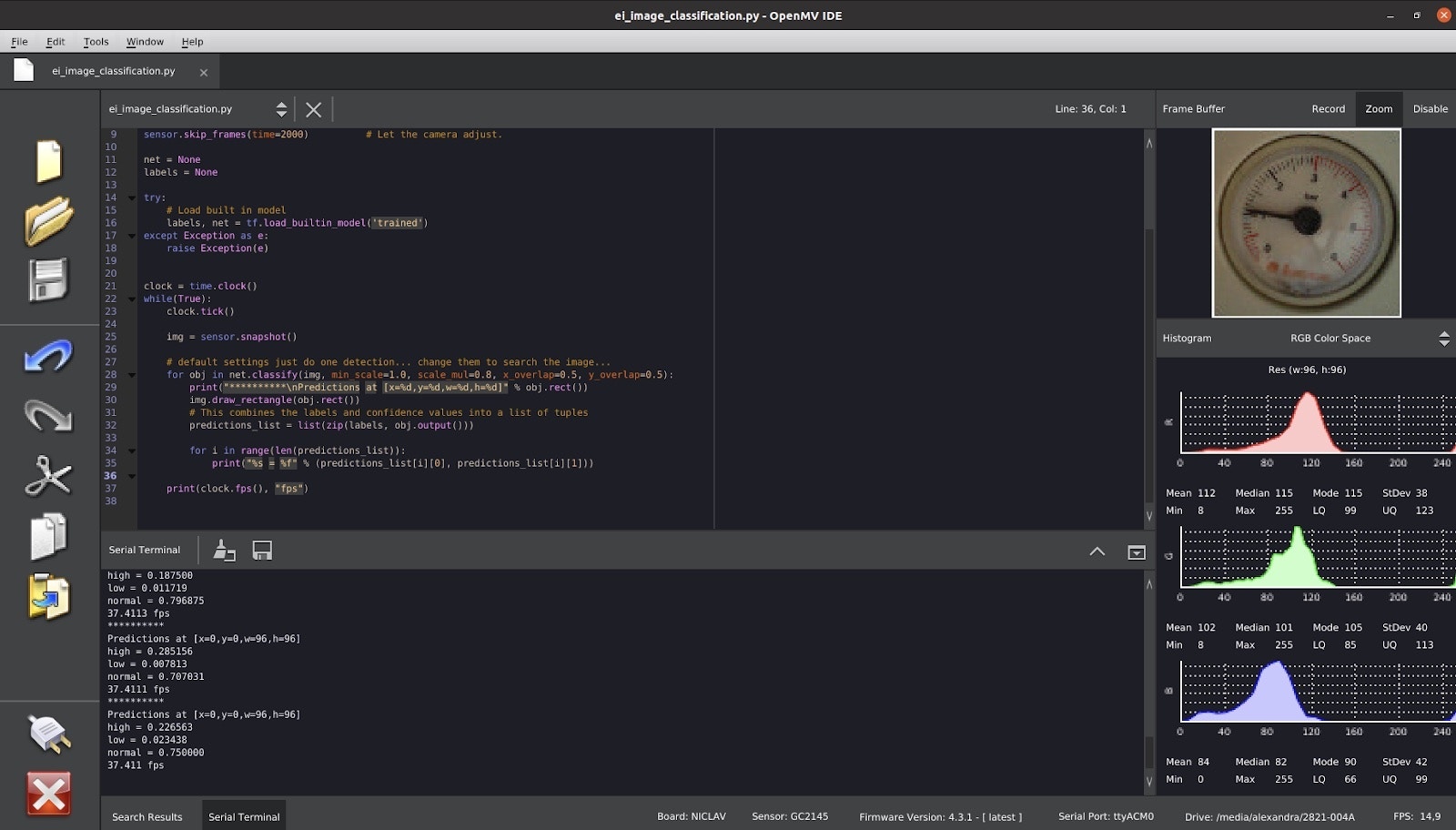Click the Open File folder icon
Screen dimensions: 1456x830
click(x=48, y=221)
